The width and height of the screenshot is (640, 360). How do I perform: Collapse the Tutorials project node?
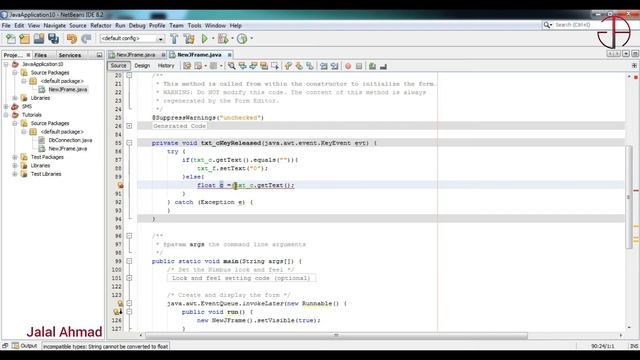tap(6, 115)
